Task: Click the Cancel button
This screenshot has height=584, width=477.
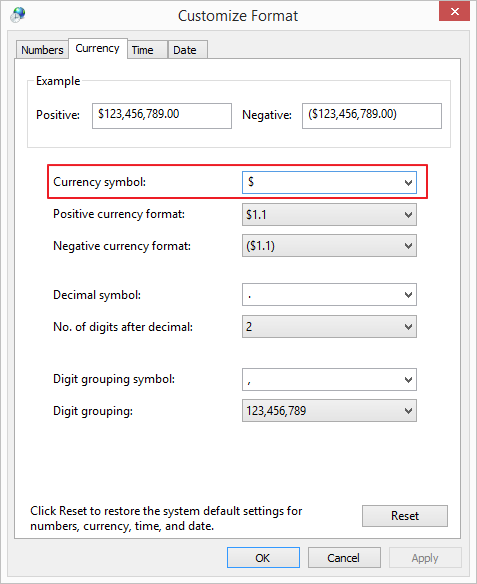Action: pos(344,558)
